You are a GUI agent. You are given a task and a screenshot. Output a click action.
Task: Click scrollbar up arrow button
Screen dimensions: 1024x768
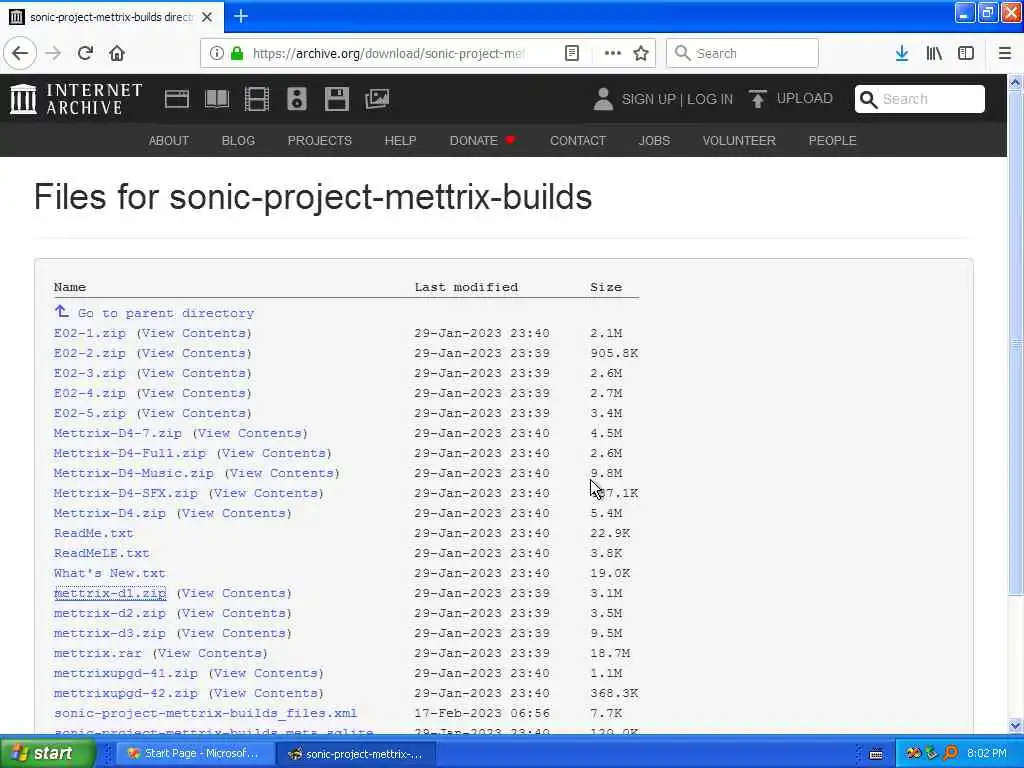click(x=1015, y=82)
